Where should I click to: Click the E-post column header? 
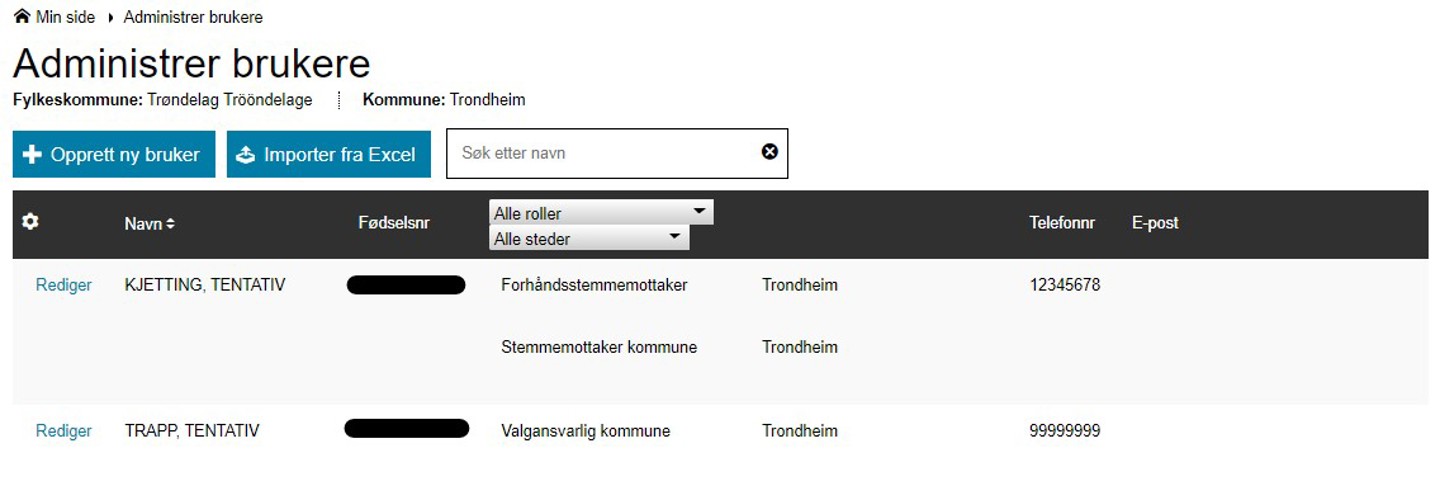(1155, 223)
